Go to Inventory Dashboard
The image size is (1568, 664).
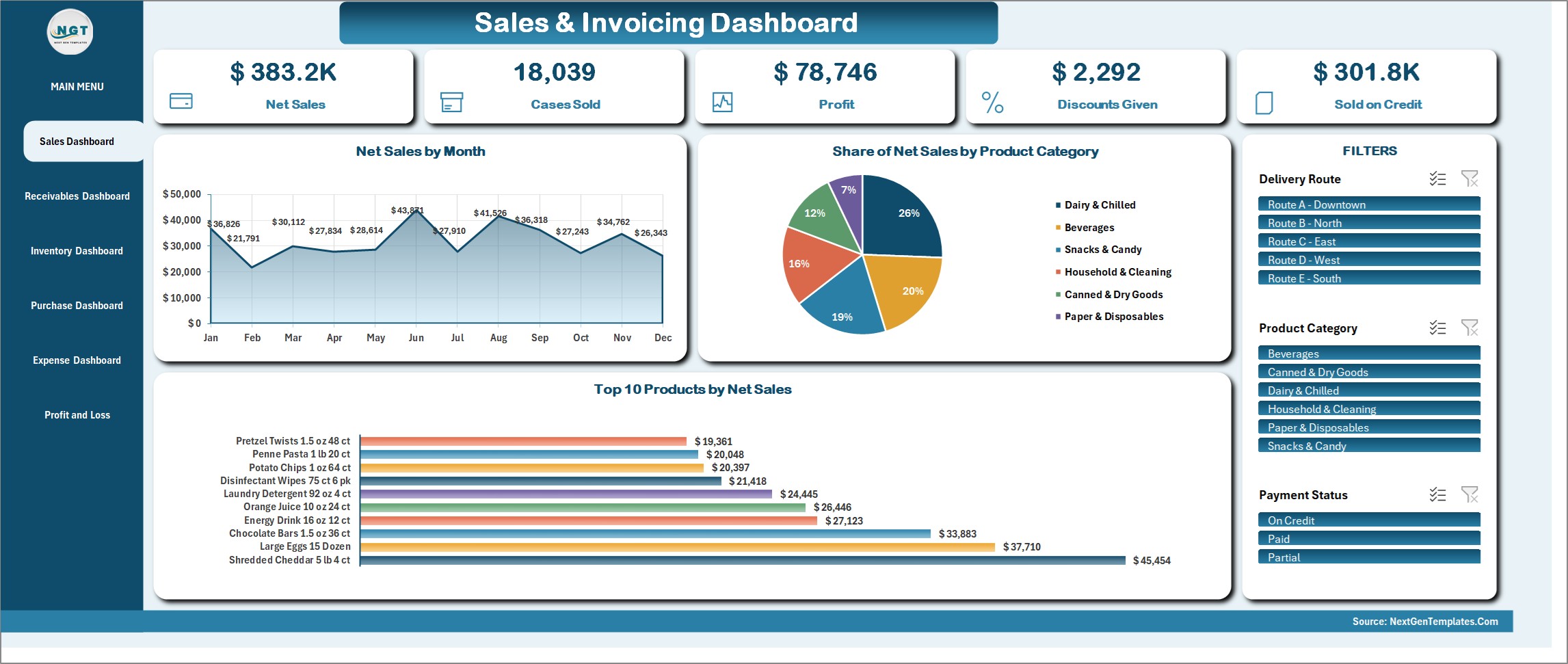(x=77, y=251)
